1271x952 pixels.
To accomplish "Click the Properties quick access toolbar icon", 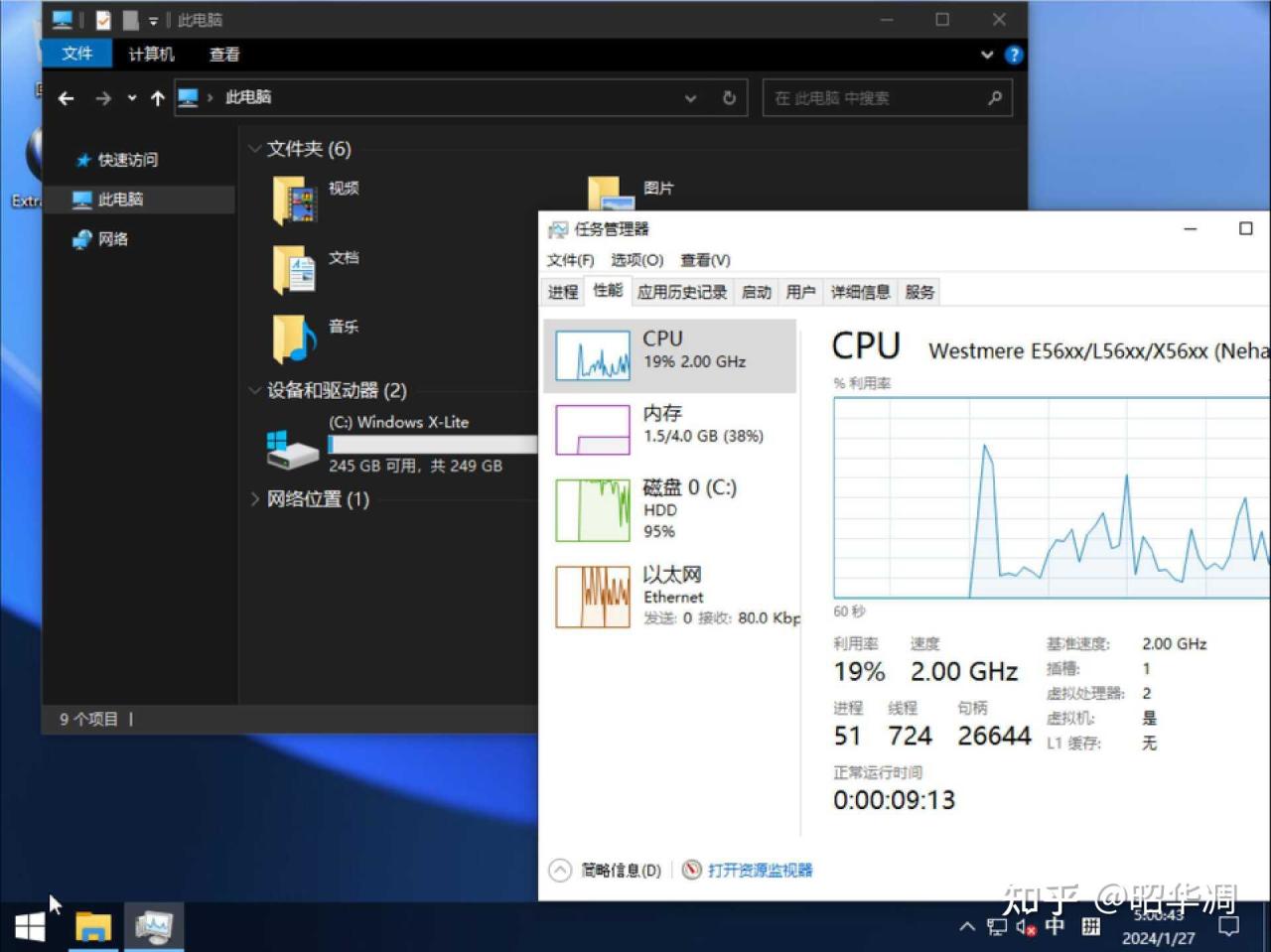I will tap(103, 20).
